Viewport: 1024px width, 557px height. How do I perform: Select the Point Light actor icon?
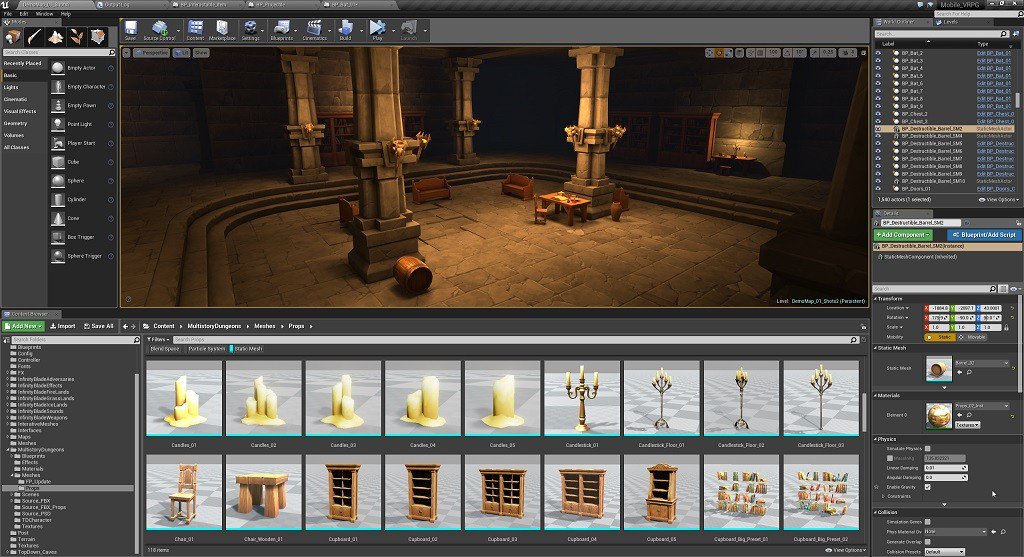coord(58,124)
